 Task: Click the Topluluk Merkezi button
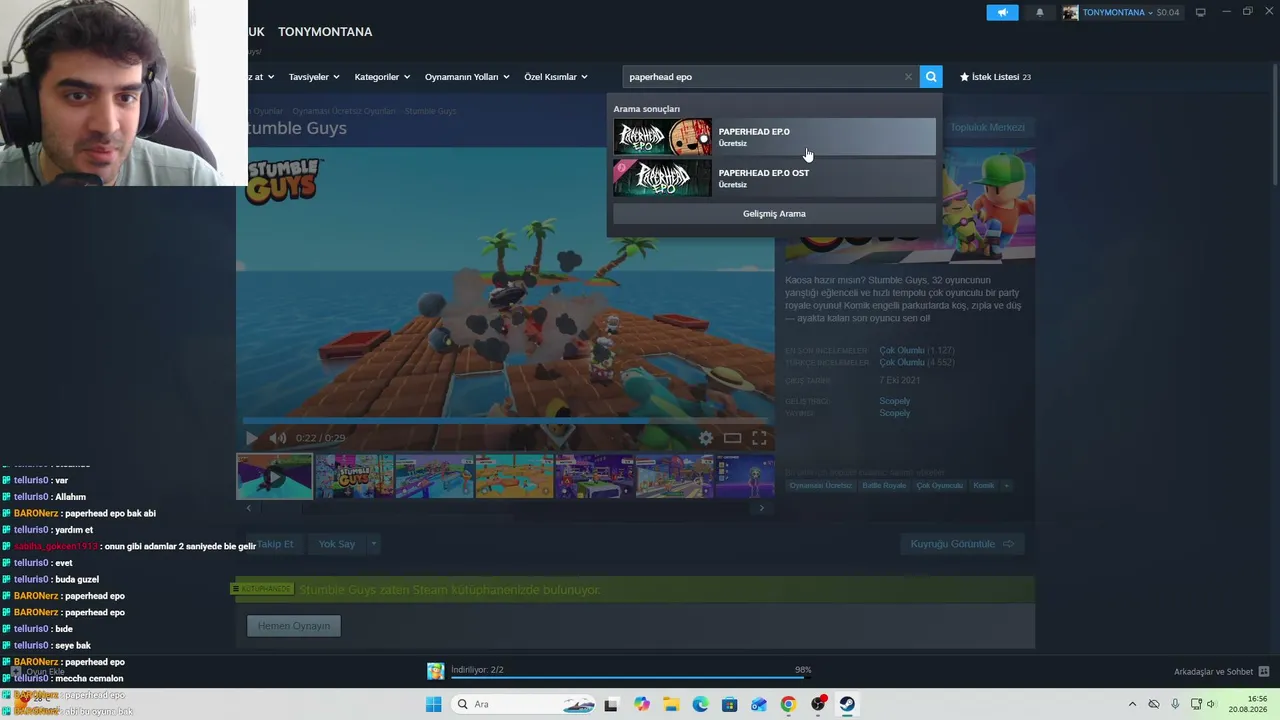coord(987,128)
